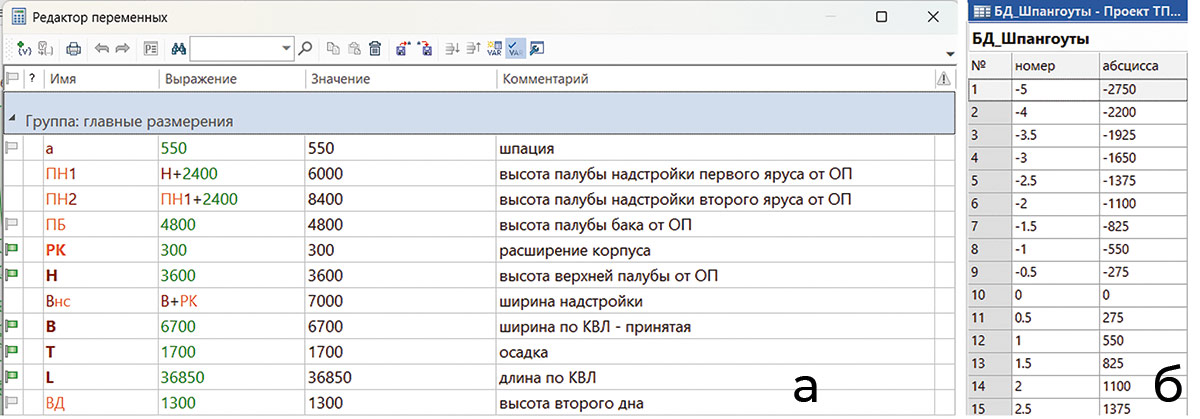Open the editor settings wrench icon

[537, 48]
